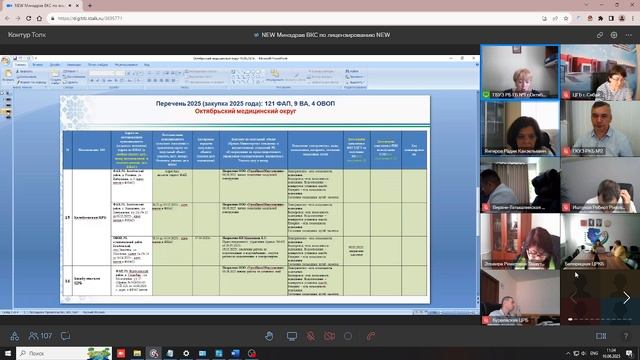
Task: Open the Анимация ribbon tab in PowerPoint
Action: click(74, 64)
